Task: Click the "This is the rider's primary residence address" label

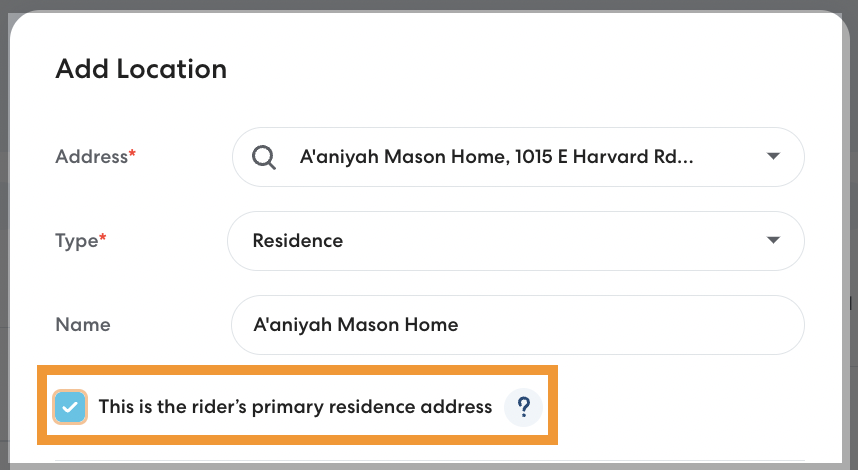Action: coord(295,407)
